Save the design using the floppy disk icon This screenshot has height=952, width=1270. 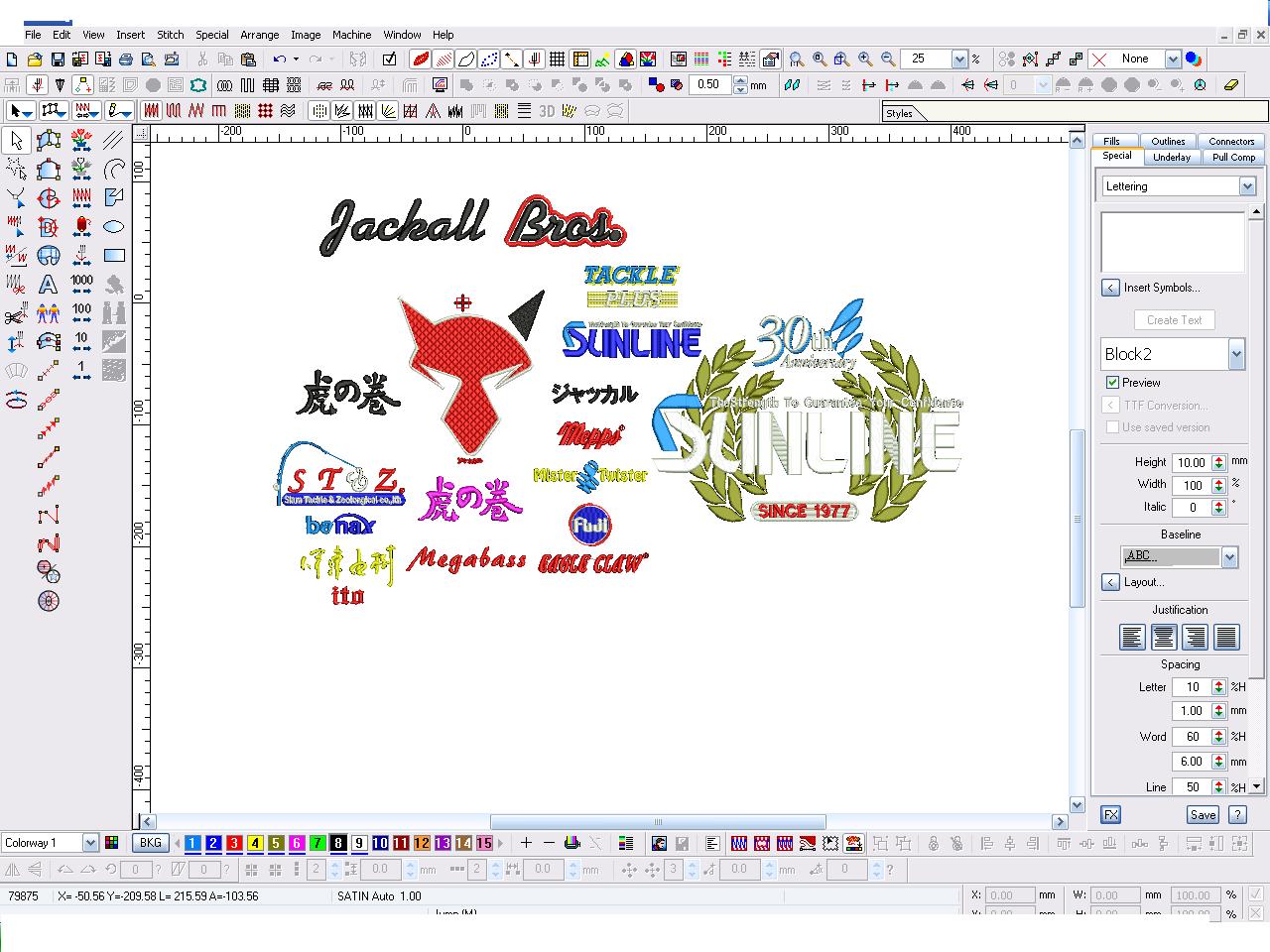tap(58, 59)
